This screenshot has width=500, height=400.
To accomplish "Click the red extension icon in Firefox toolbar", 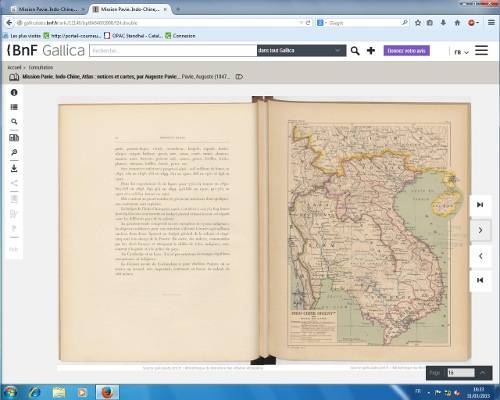I will 472,23.
